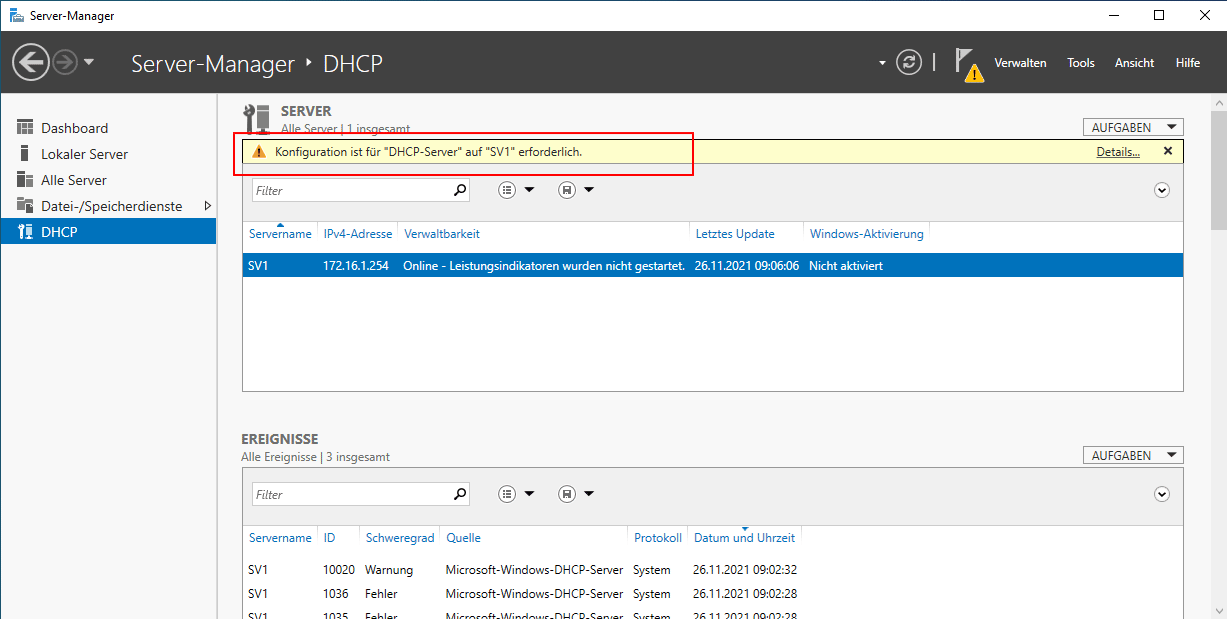Open the Verwalten menu
The image size is (1227, 619).
point(1019,63)
